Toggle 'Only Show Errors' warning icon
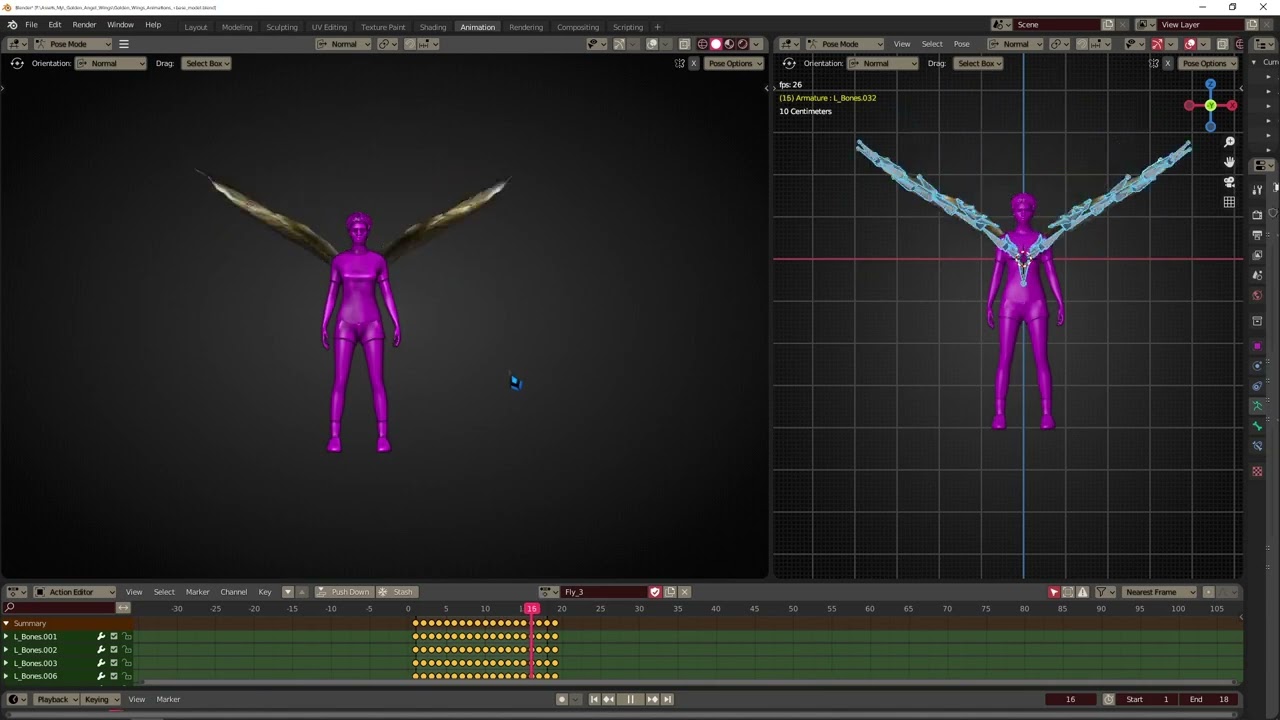The width and height of the screenshot is (1280, 720). [x=1082, y=592]
